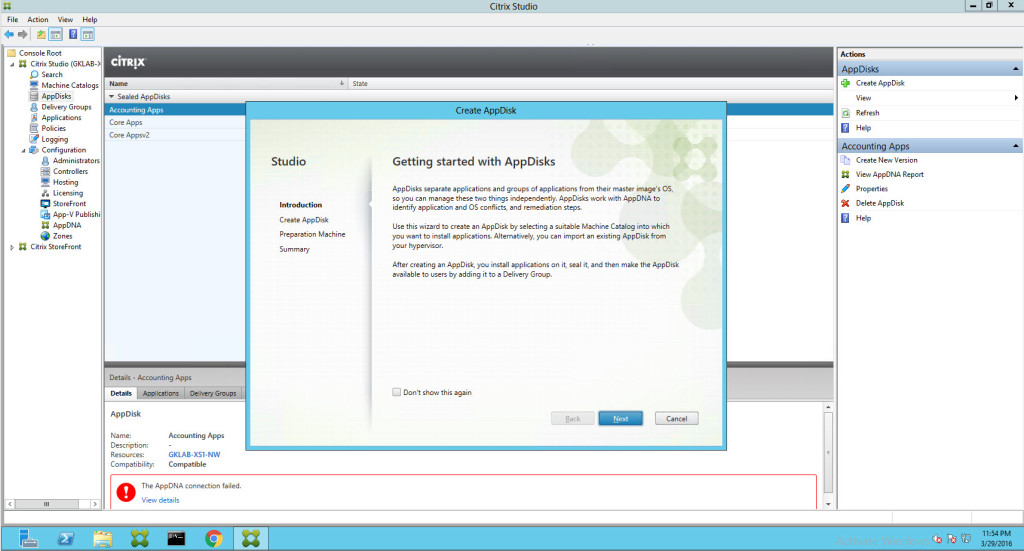Click Properties action for Accounting Apps
Viewport: 1024px width, 551px height.
pyautogui.click(x=871, y=189)
